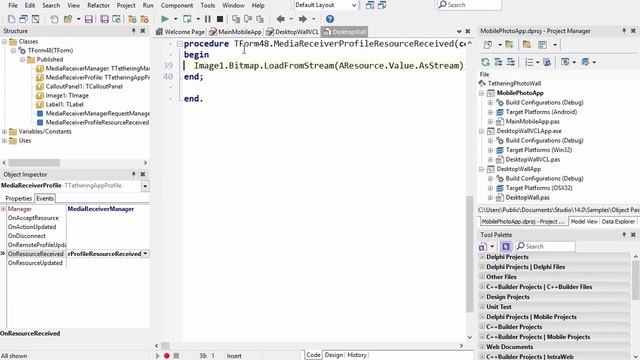
Task: Open the File menu
Action: [13, 5]
